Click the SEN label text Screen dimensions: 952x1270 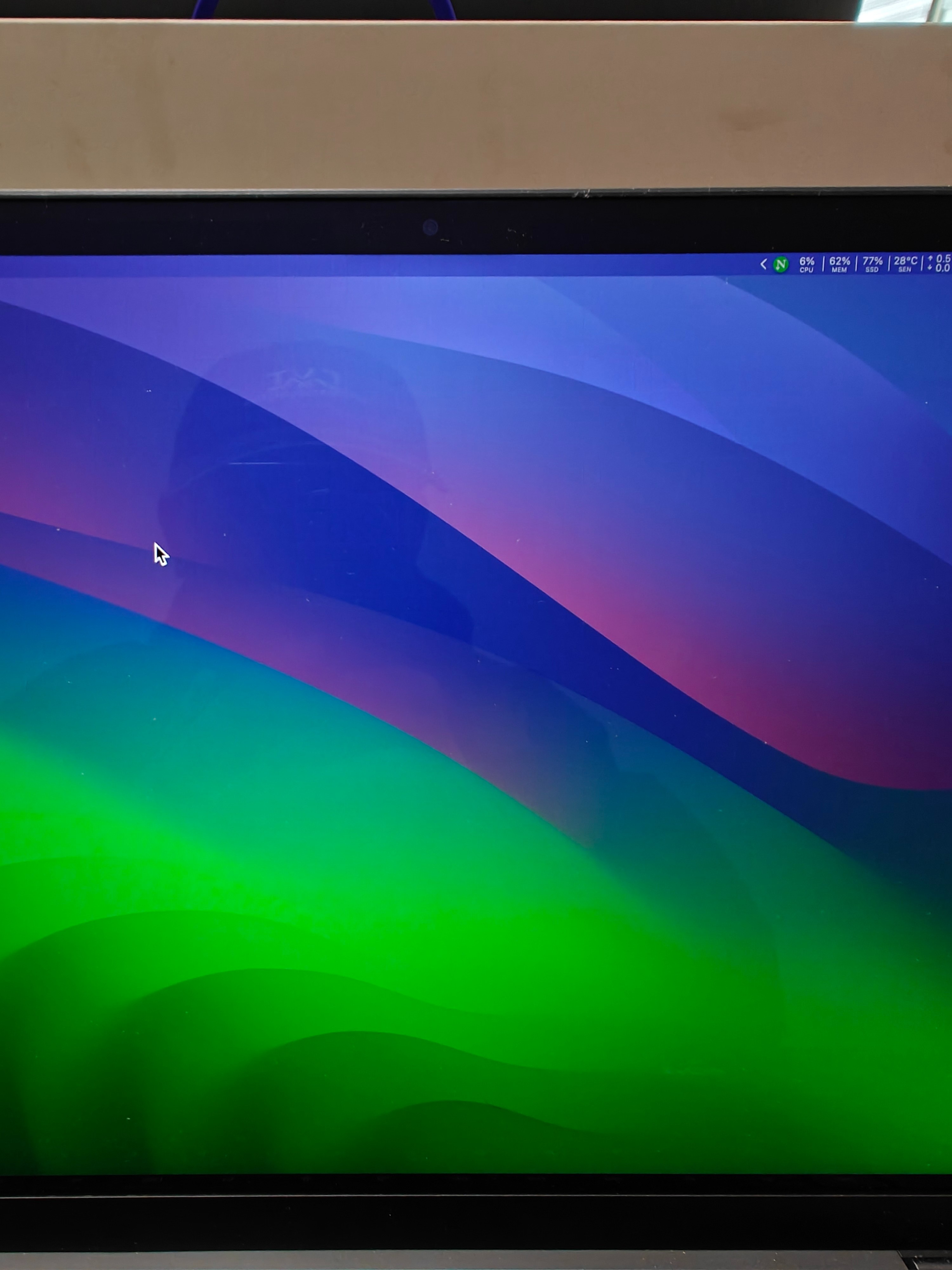click(x=905, y=270)
